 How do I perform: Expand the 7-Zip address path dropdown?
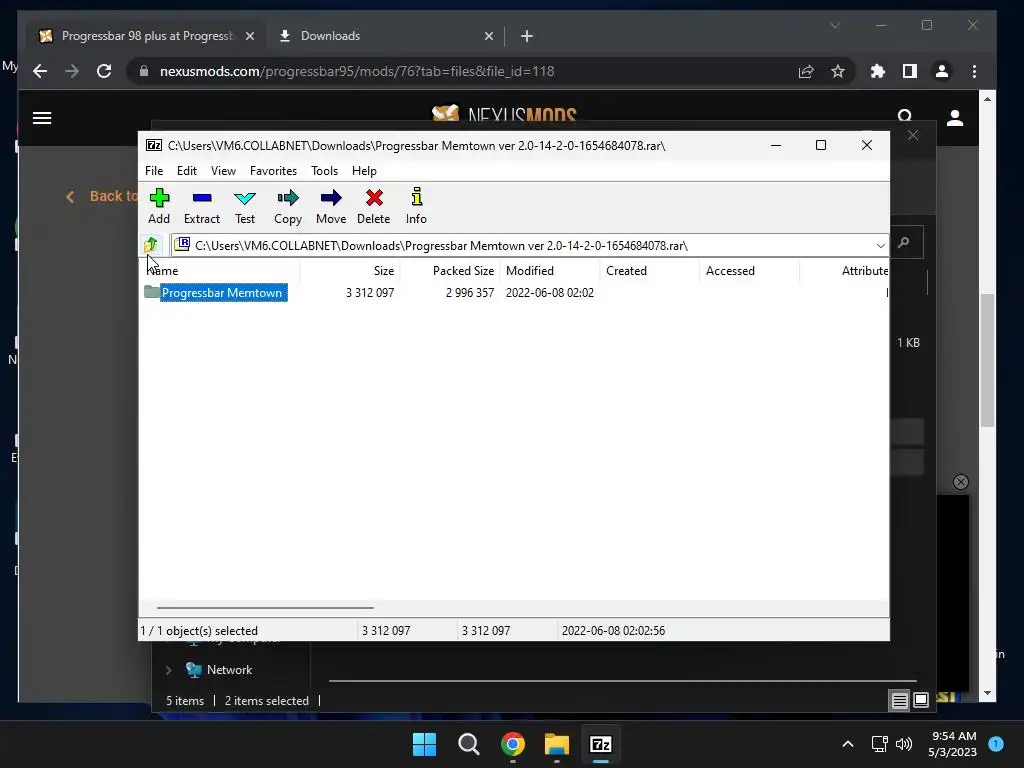pyautogui.click(x=880, y=246)
